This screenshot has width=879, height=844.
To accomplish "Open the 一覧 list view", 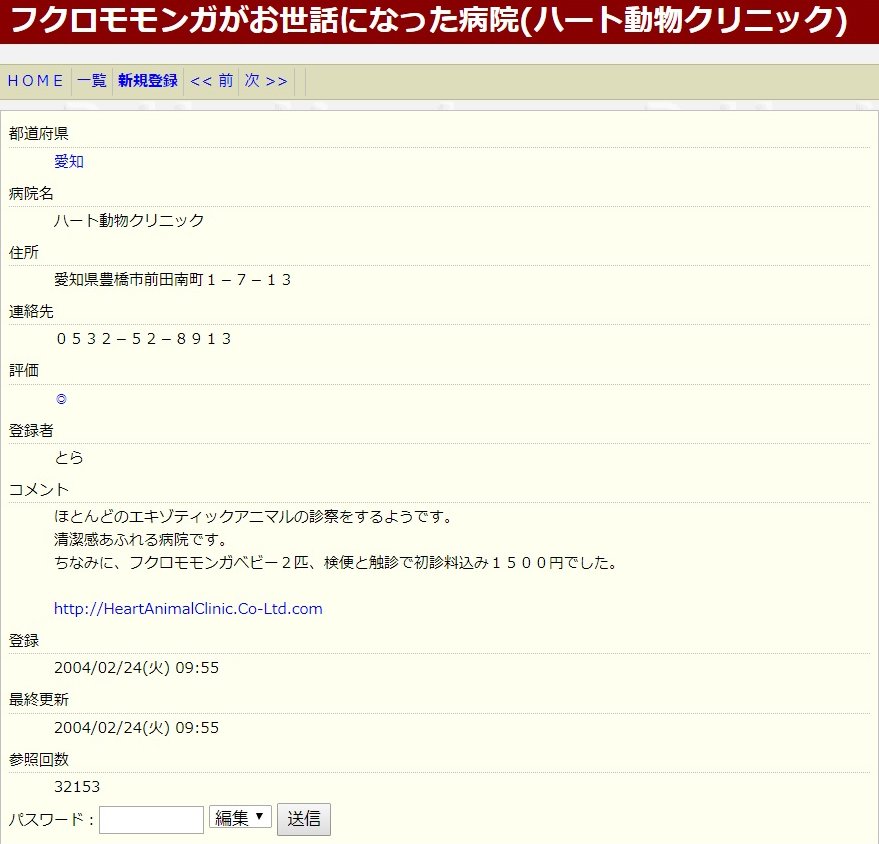I will [x=92, y=81].
